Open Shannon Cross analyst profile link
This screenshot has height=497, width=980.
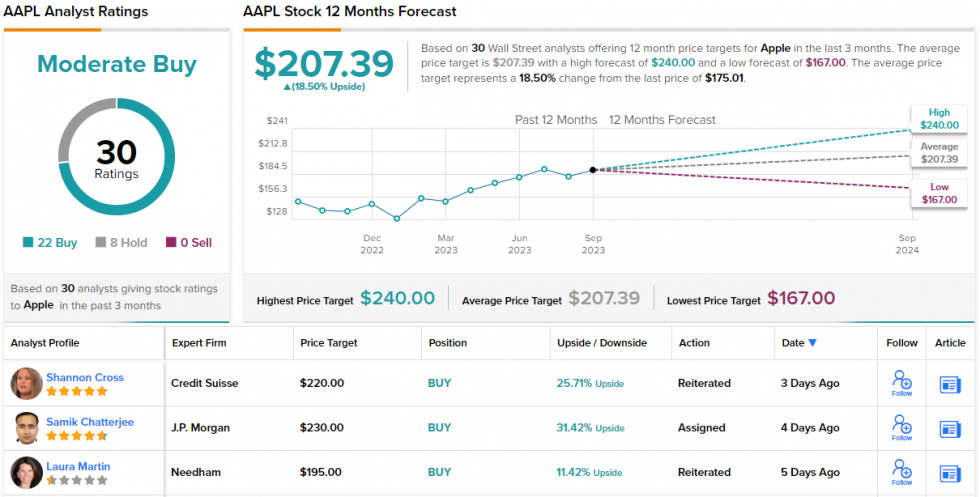[x=85, y=377]
